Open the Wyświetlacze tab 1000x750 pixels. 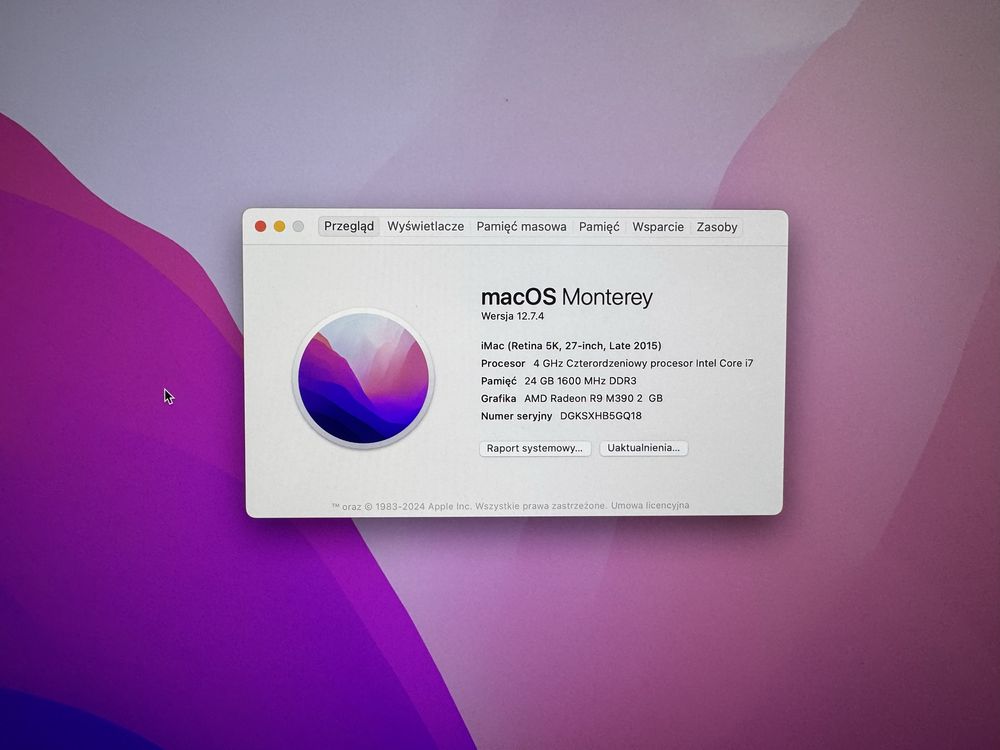pos(425,226)
